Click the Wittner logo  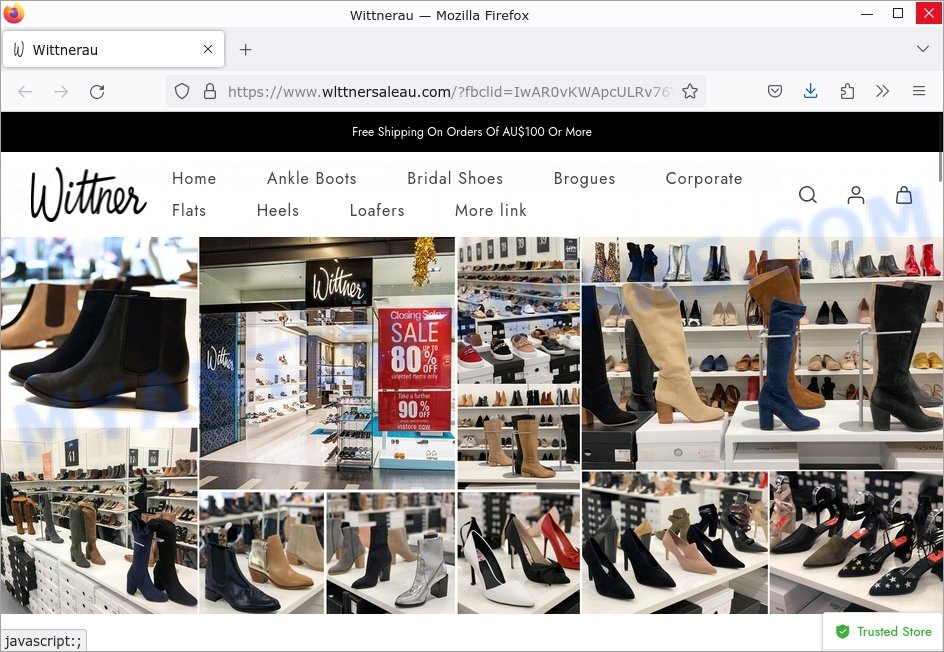tap(88, 194)
